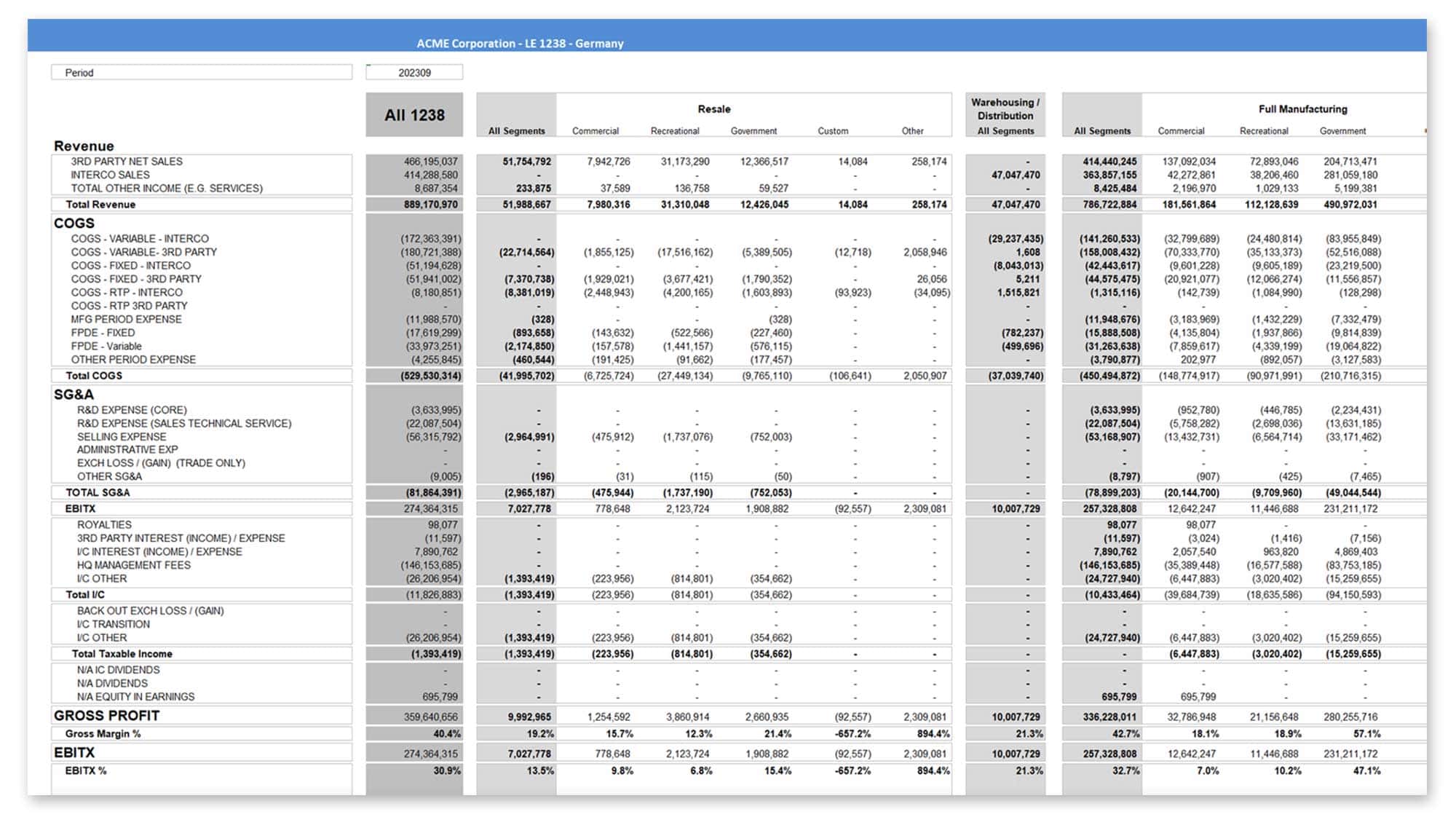Screen dimensions: 1456x817
Task: Select total SG&A value (81,864,391)
Action: click(434, 493)
